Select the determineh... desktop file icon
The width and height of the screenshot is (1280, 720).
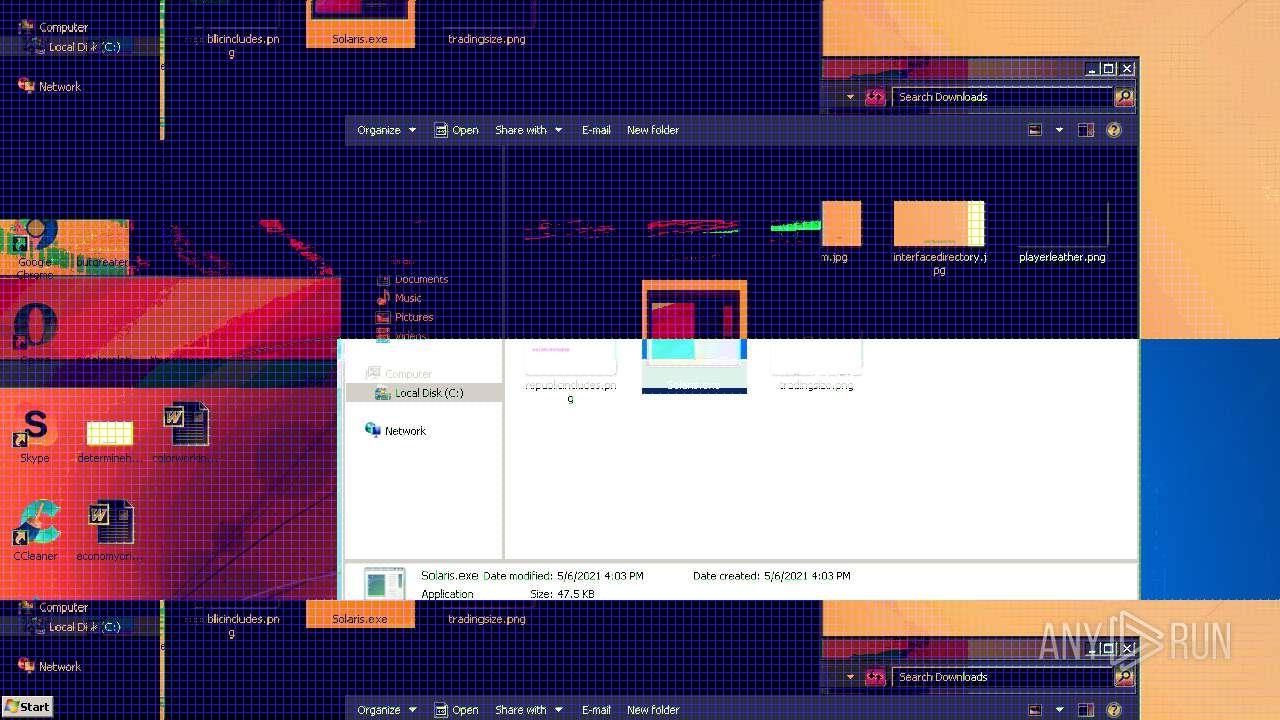click(x=110, y=440)
